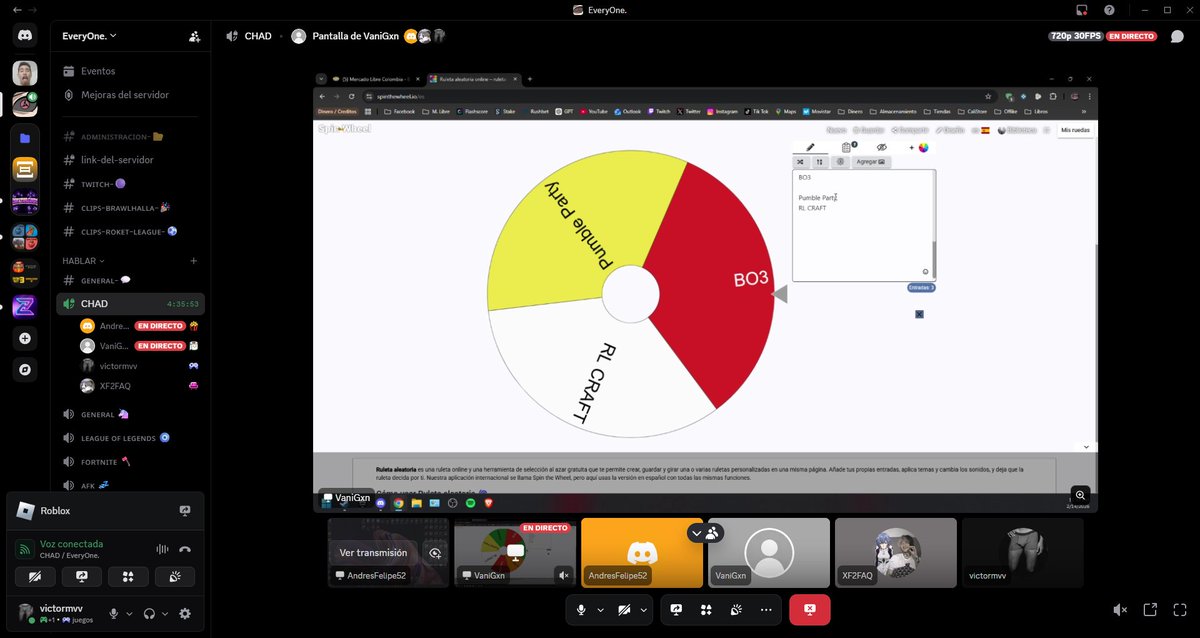
Task: Open Discord help question mark icon
Action: pos(1109,10)
